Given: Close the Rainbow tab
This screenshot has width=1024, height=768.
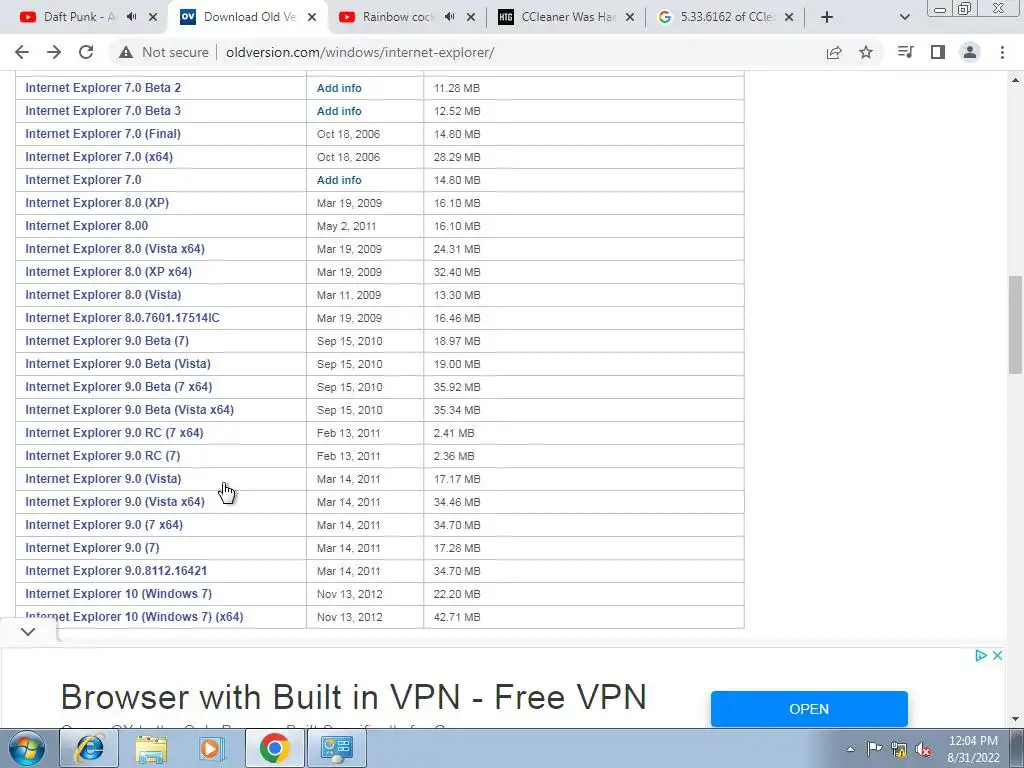Looking at the screenshot, I should [470, 17].
